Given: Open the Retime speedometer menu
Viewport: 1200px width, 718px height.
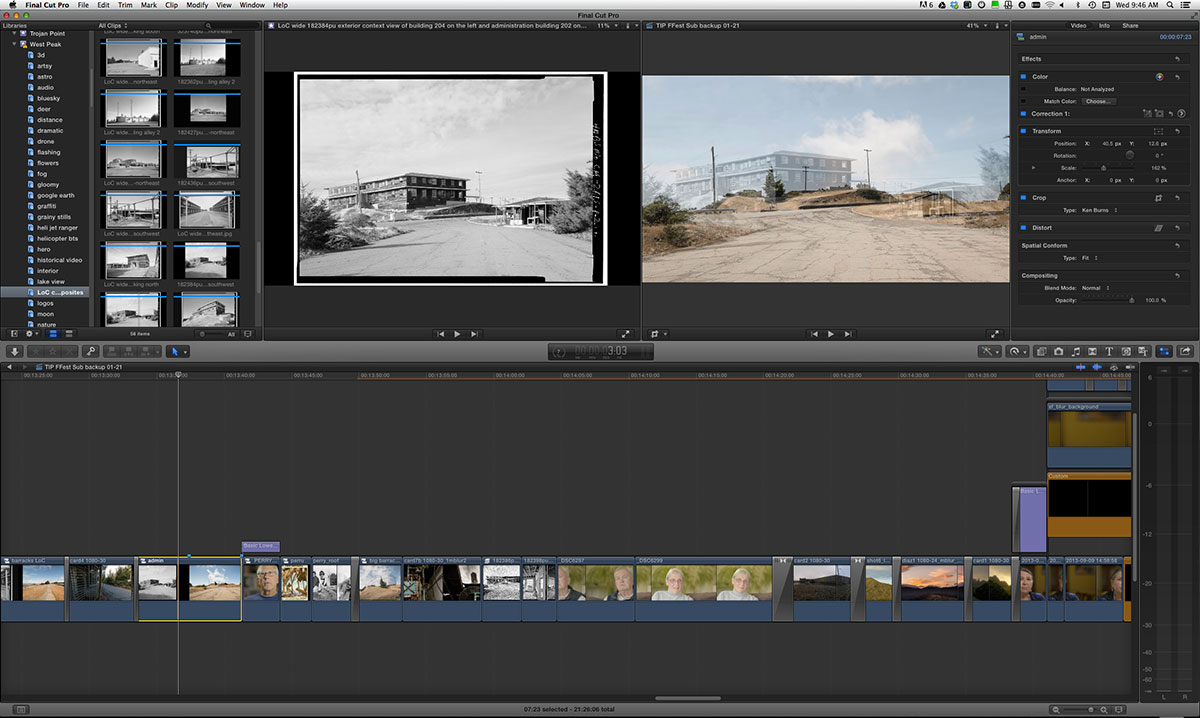Looking at the screenshot, I should coord(1017,352).
